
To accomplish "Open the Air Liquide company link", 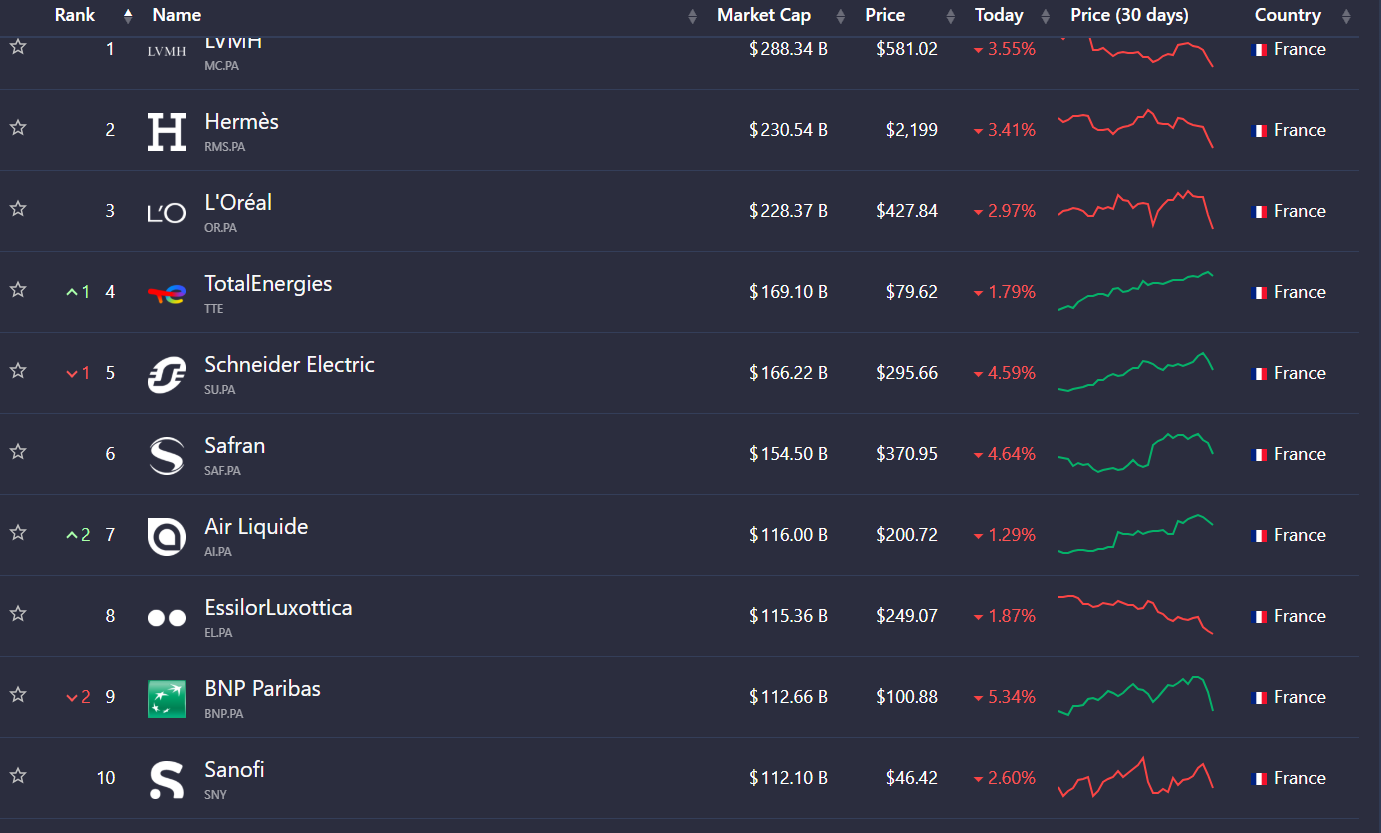I will [x=256, y=527].
